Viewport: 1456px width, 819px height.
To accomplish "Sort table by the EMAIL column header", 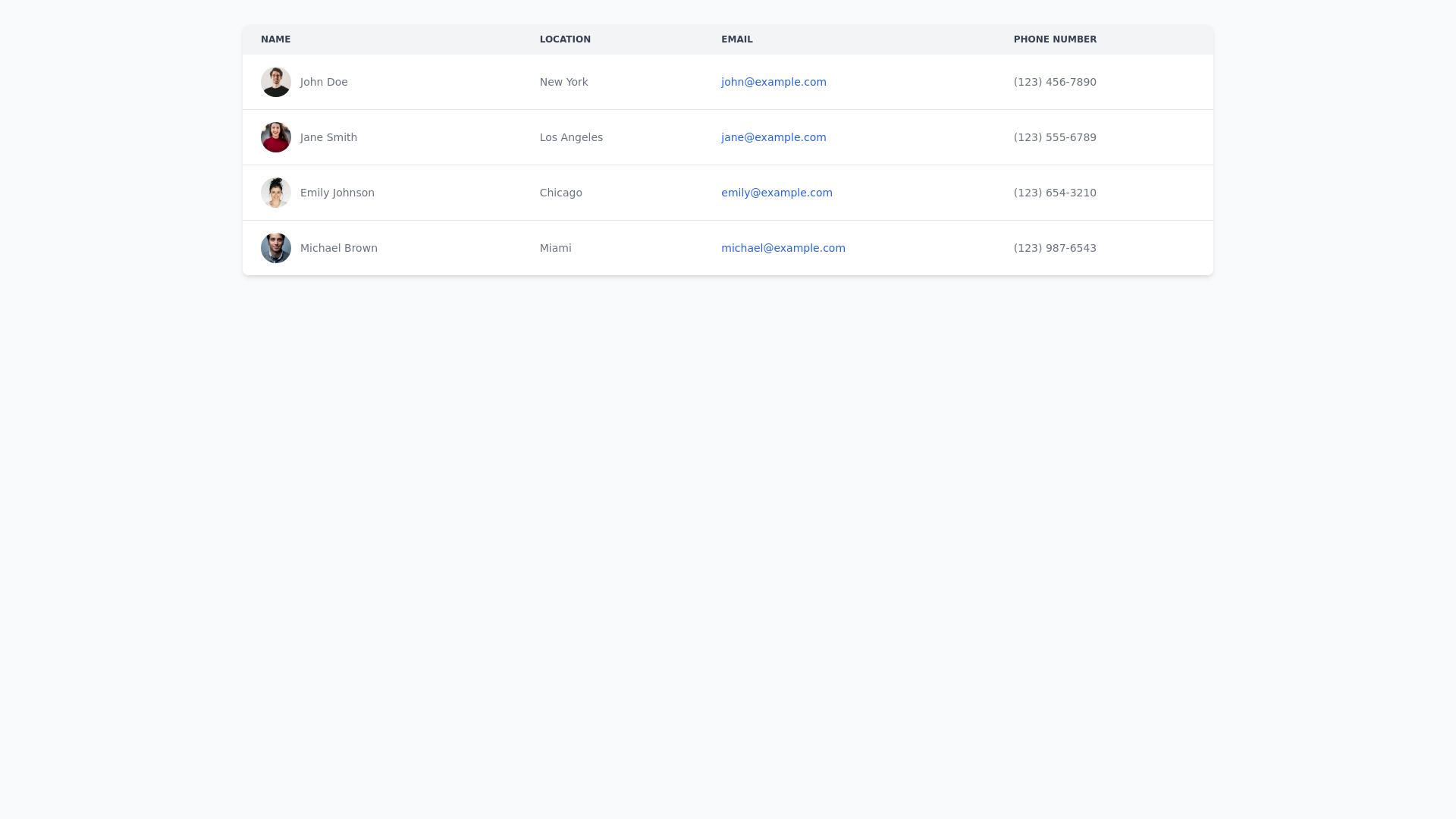I will pos(736,39).
